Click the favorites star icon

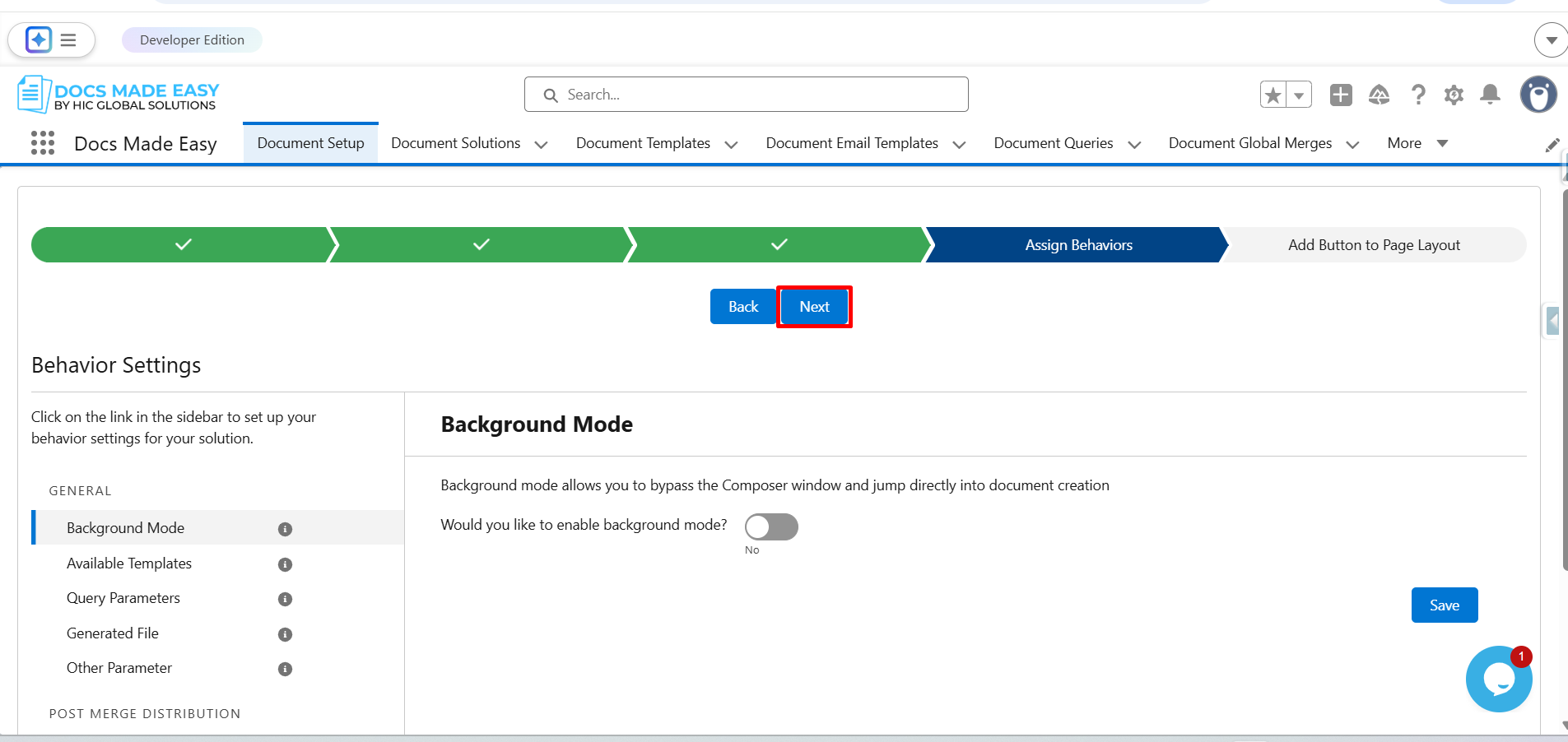[x=1273, y=95]
